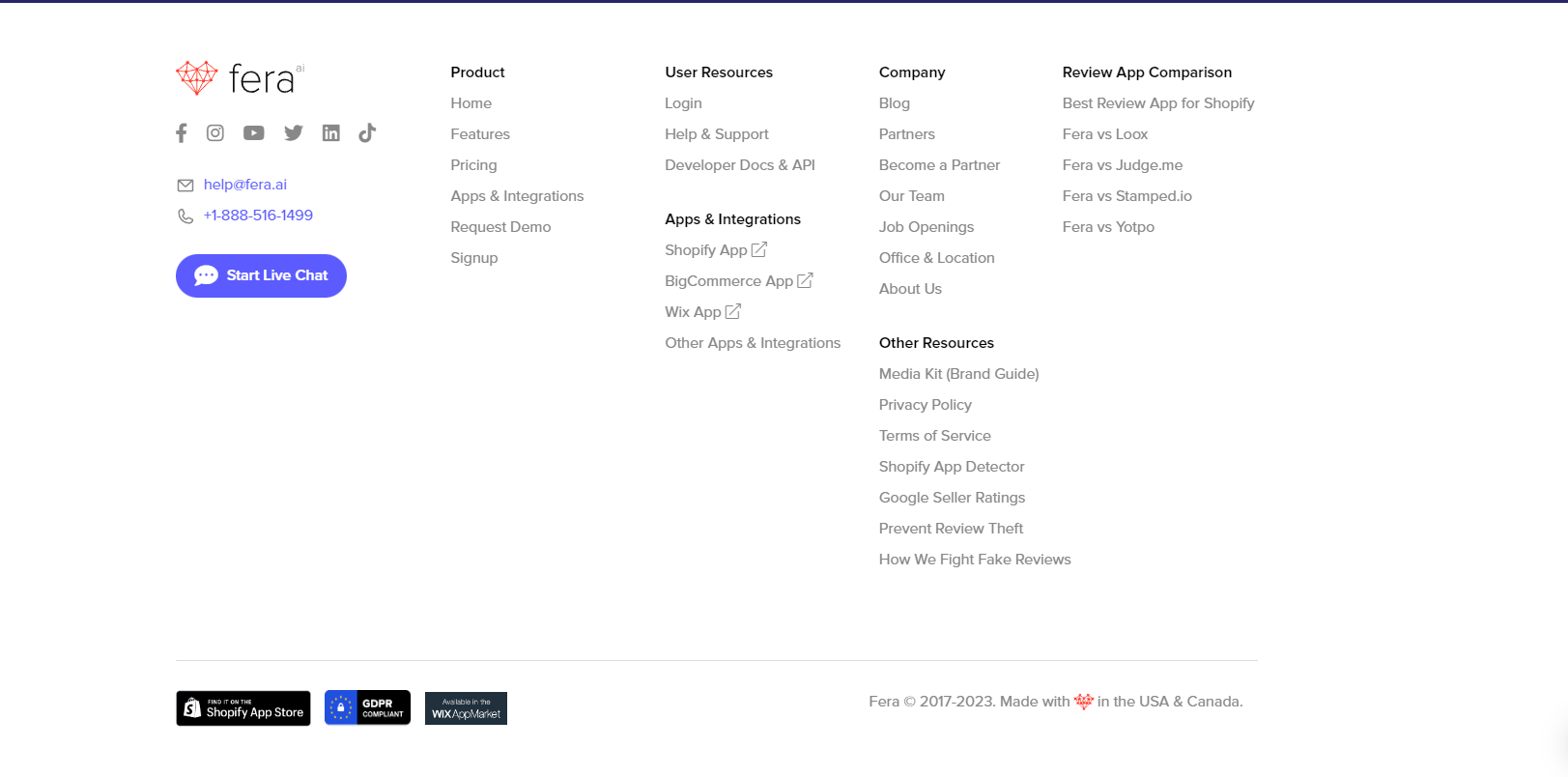Open Fera's TikTok icon

tap(367, 133)
